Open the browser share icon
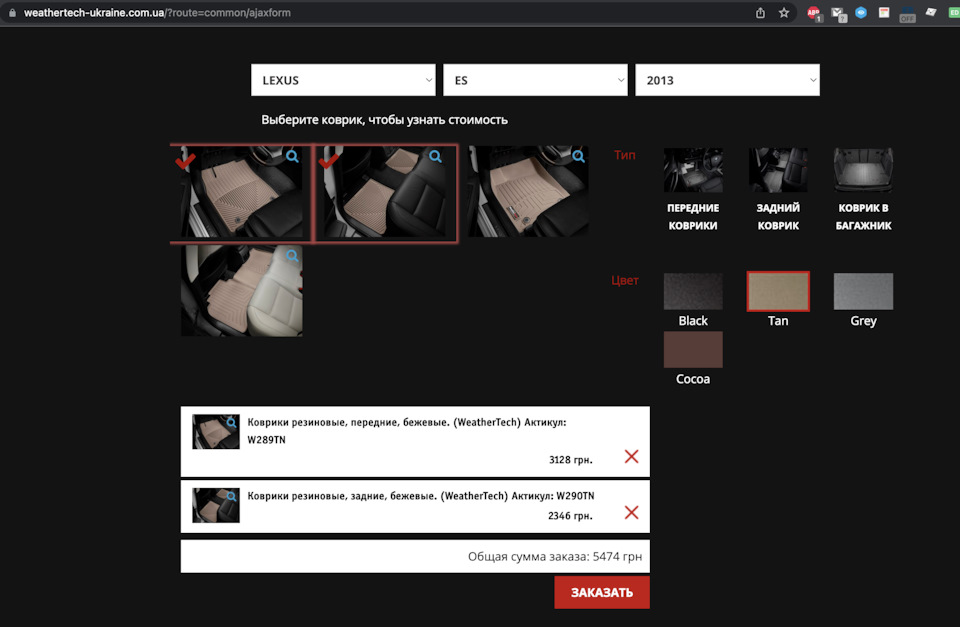The height and width of the screenshot is (627, 960). (x=760, y=12)
